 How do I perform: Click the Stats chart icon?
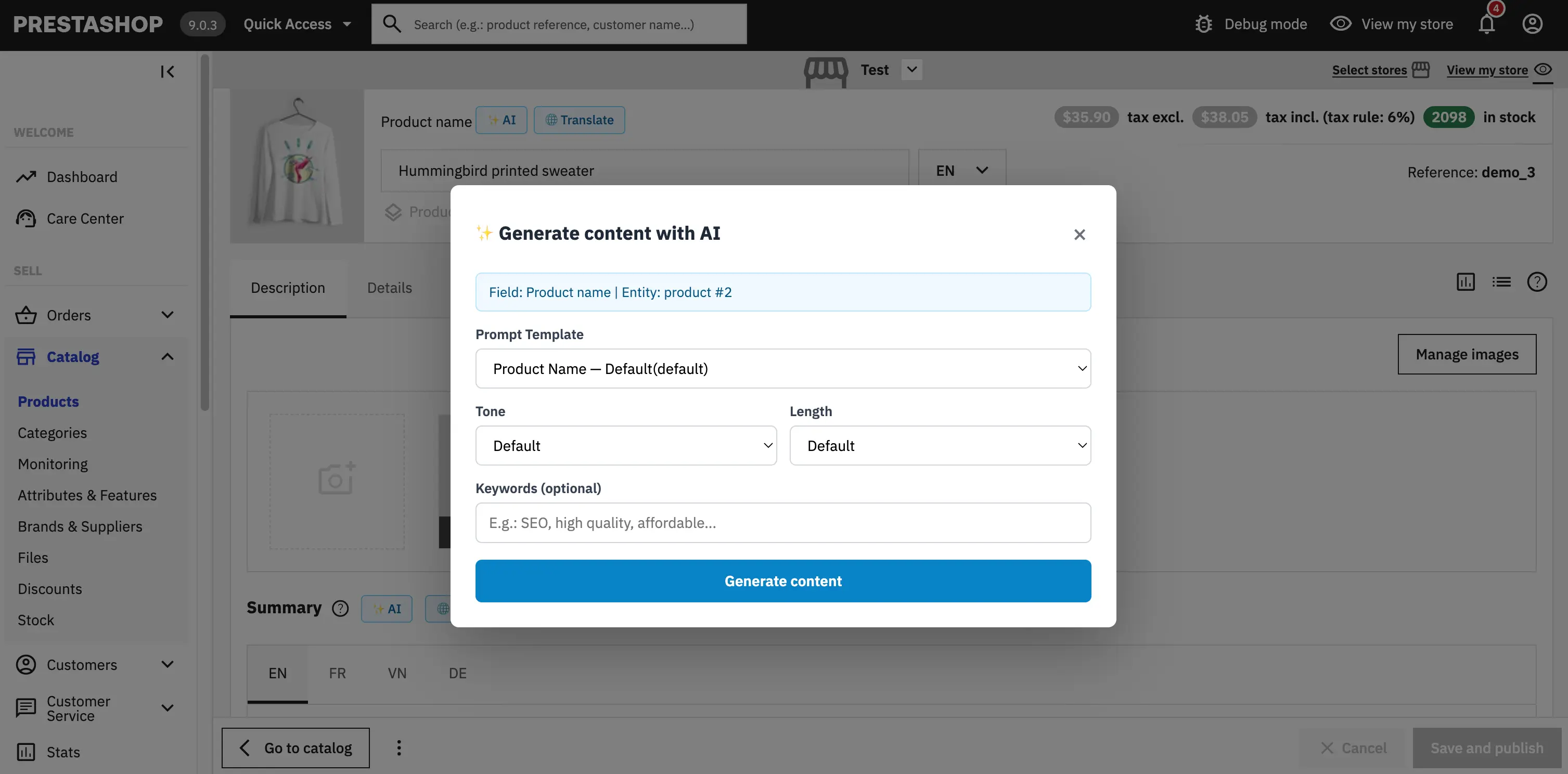pyautogui.click(x=25, y=752)
